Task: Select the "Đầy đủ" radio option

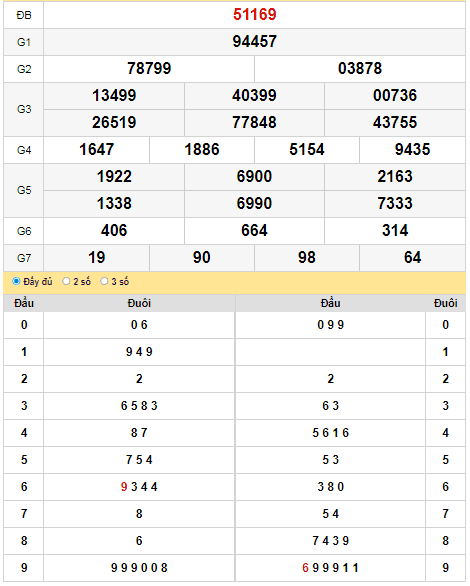Action: (x=16, y=281)
